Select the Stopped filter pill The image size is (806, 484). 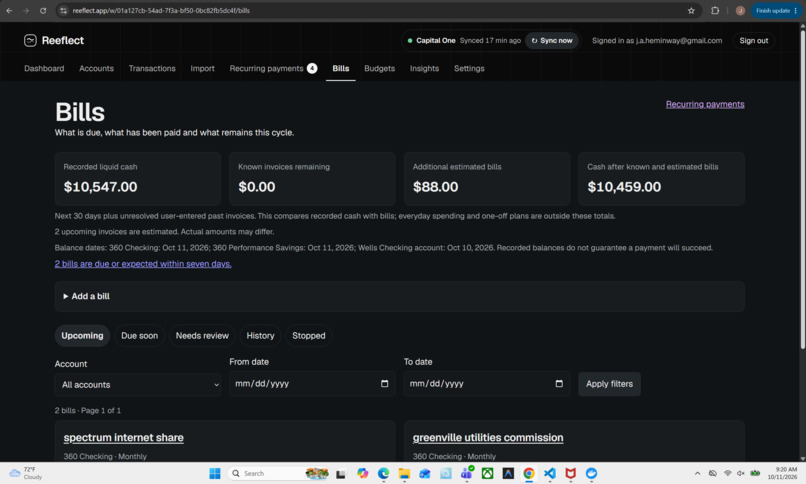pyautogui.click(x=308, y=336)
